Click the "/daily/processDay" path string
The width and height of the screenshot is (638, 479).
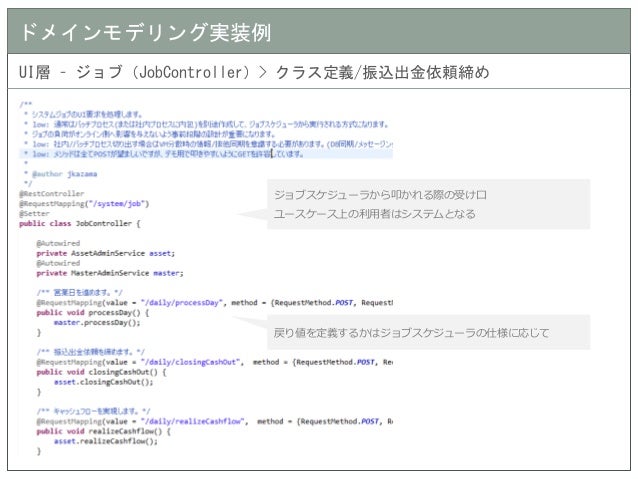click(x=182, y=303)
